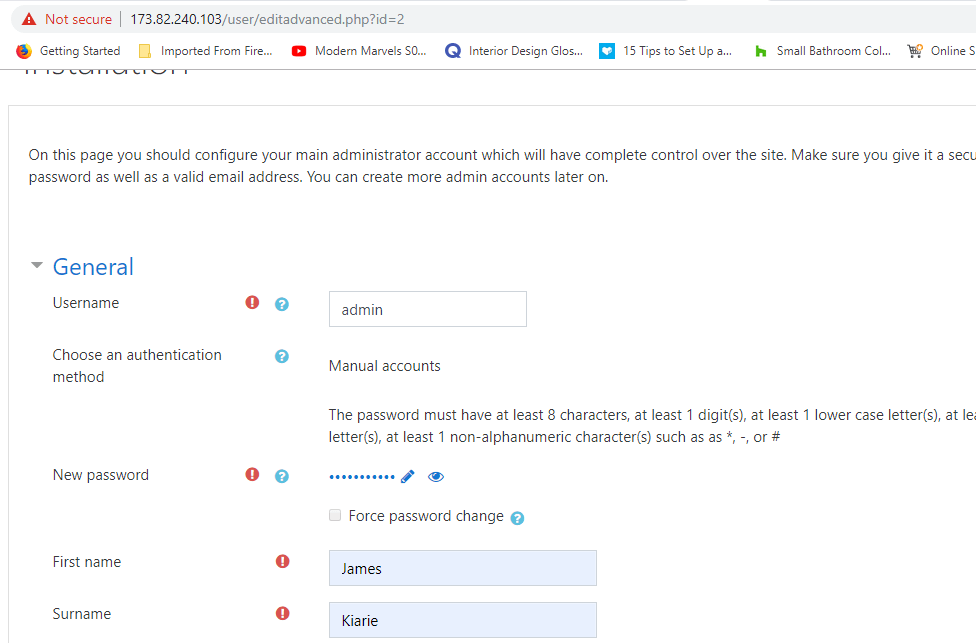Click the New password help icon
The image size is (976, 643).
point(282,476)
